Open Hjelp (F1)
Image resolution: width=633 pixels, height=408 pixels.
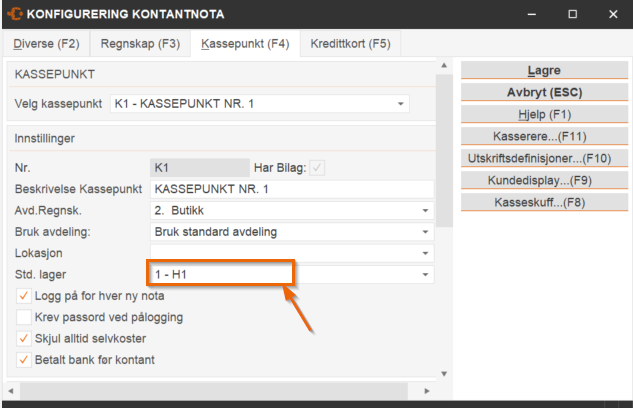coord(543,115)
